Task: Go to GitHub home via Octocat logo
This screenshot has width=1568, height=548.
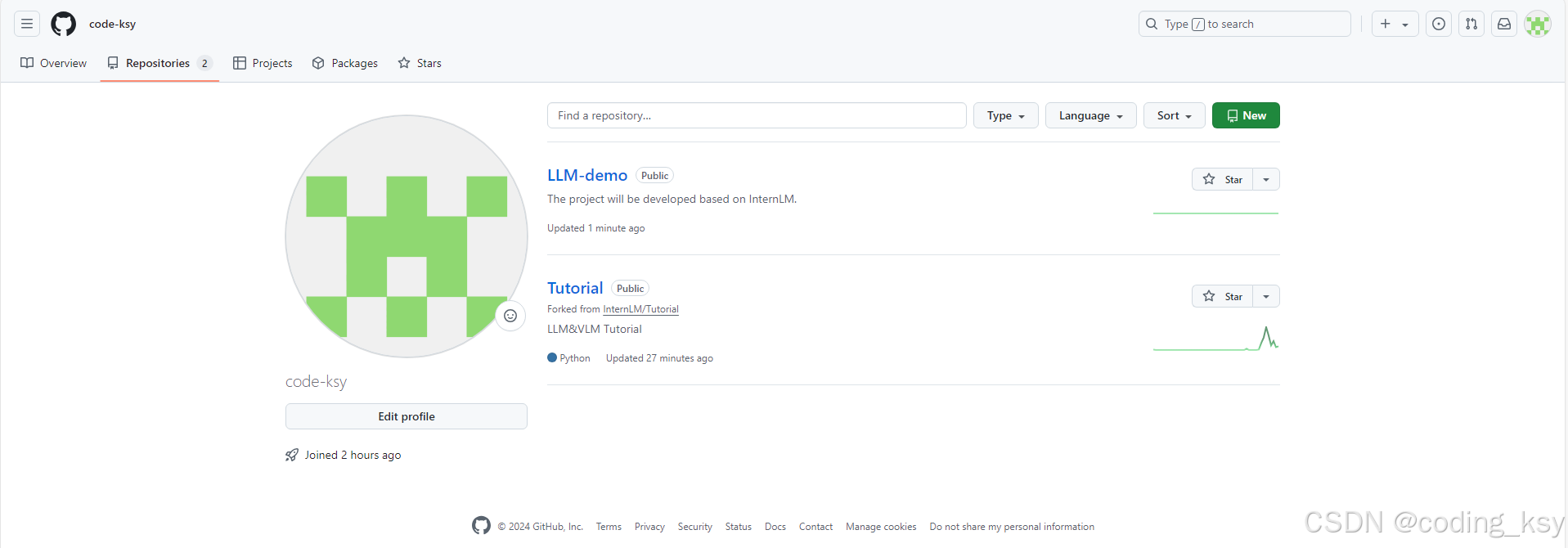Action: 63,24
